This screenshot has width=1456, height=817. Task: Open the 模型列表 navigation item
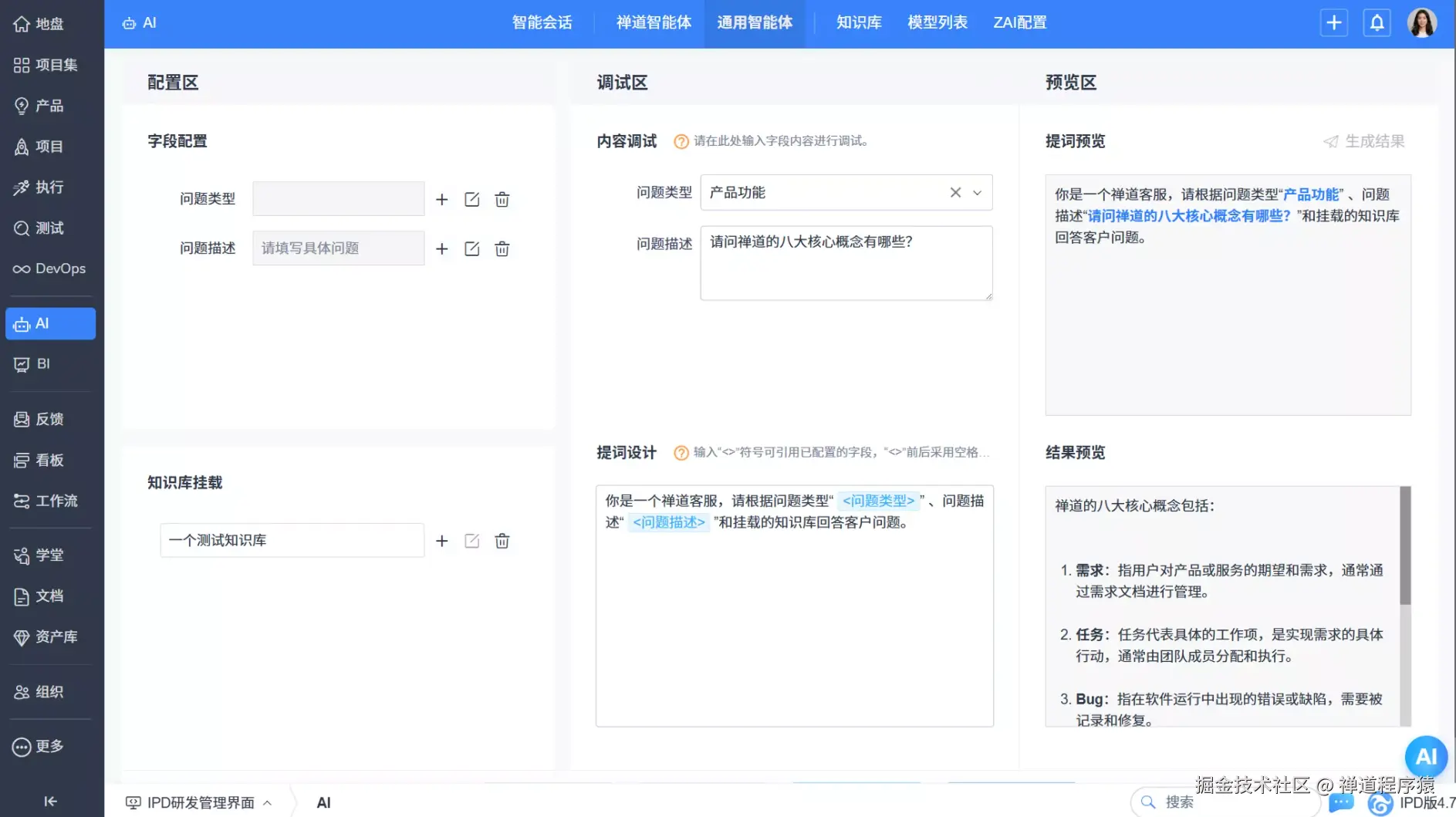coord(937,22)
